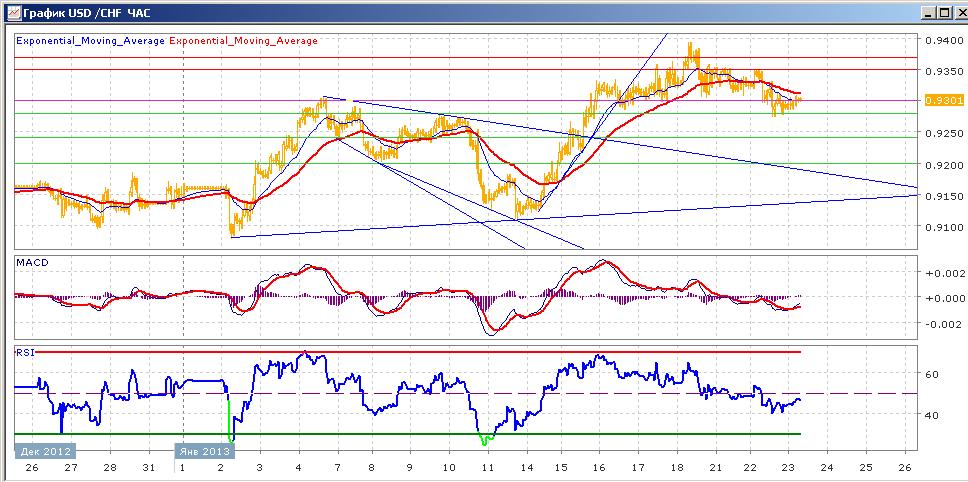The width and height of the screenshot is (968, 482).
Task: Select the RSI panel label
Action: pos(26,352)
